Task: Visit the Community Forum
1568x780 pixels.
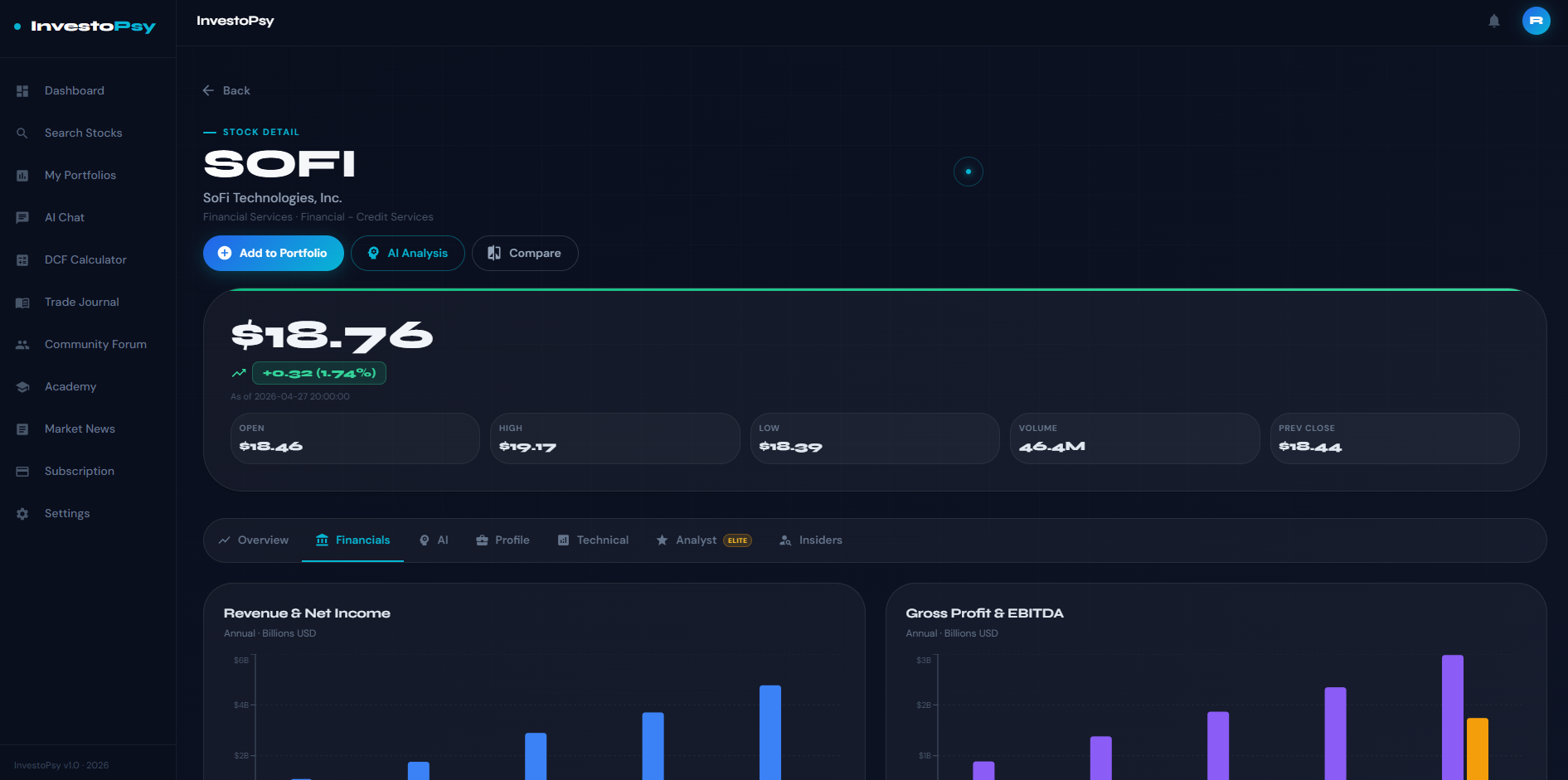Action: click(x=88, y=345)
